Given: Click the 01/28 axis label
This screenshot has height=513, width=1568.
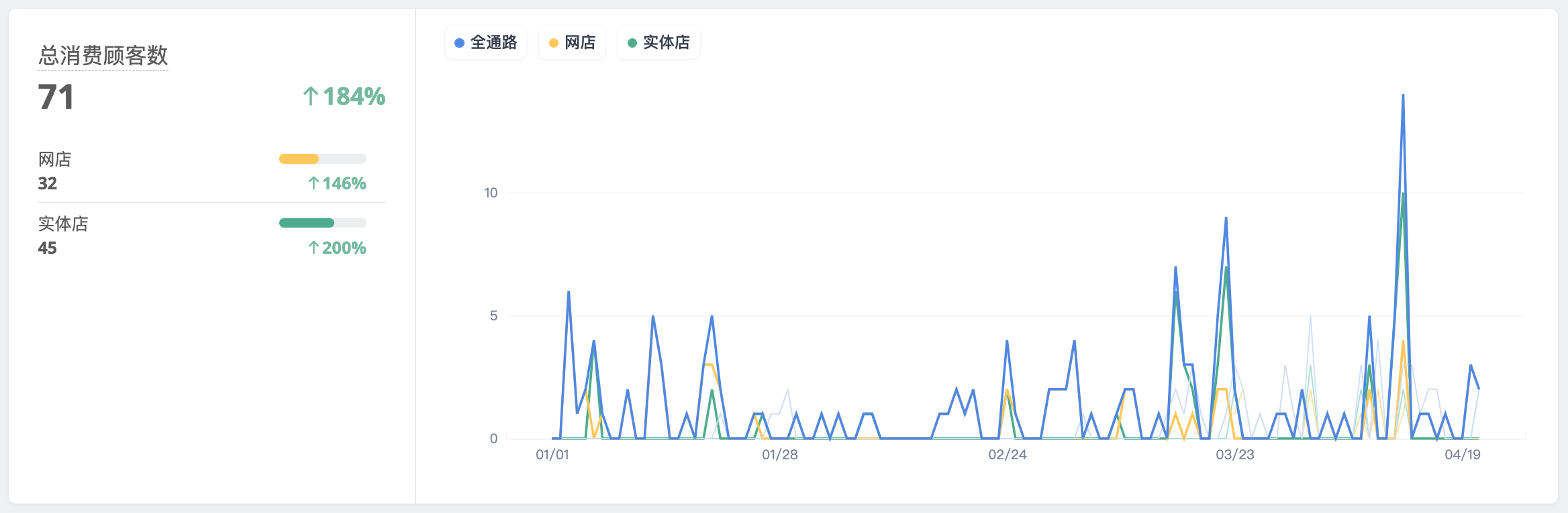Looking at the screenshot, I should click(x=780, y=455).
